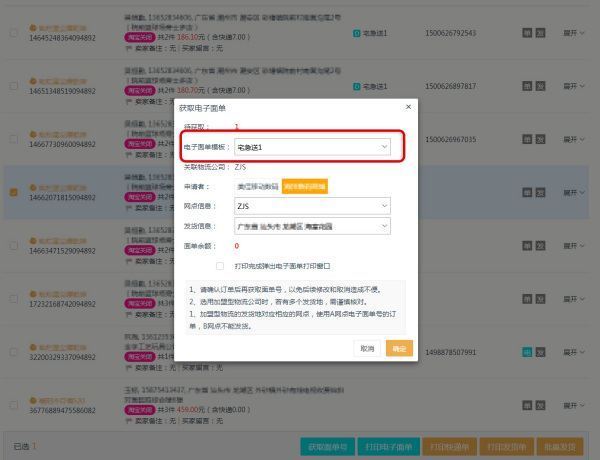Select the highlighted orange applicant option
Viewport: 600px width, 460px height.
point(304,186)
